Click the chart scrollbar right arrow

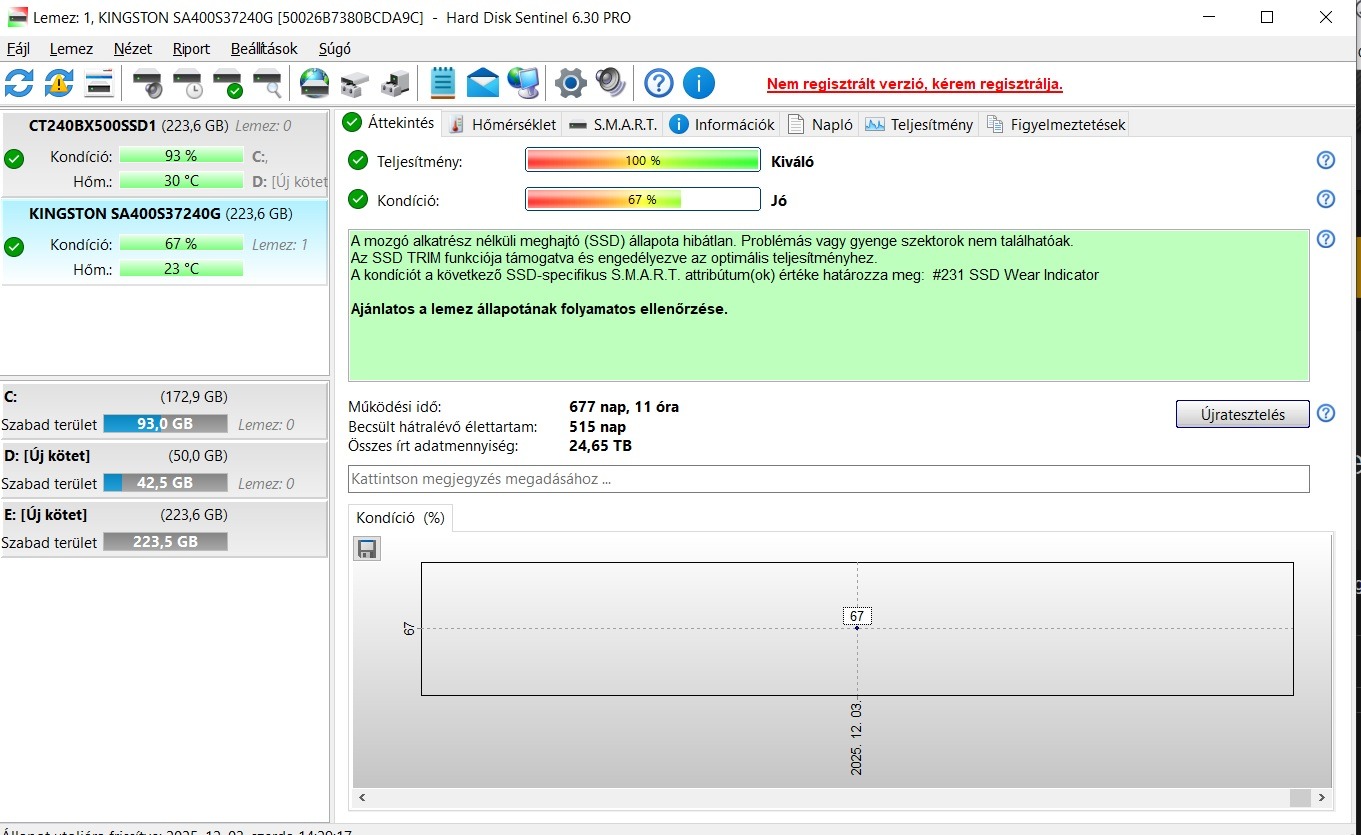(x=1322, y=797)
